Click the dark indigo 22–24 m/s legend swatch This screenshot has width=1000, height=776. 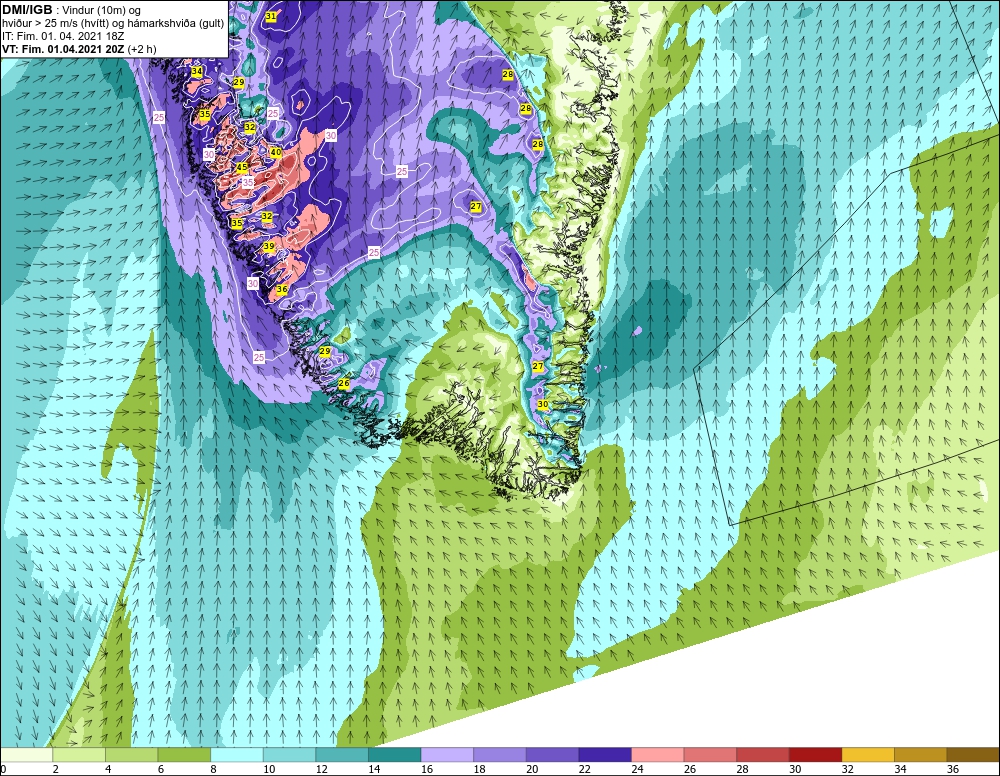(x=605, y=755)
